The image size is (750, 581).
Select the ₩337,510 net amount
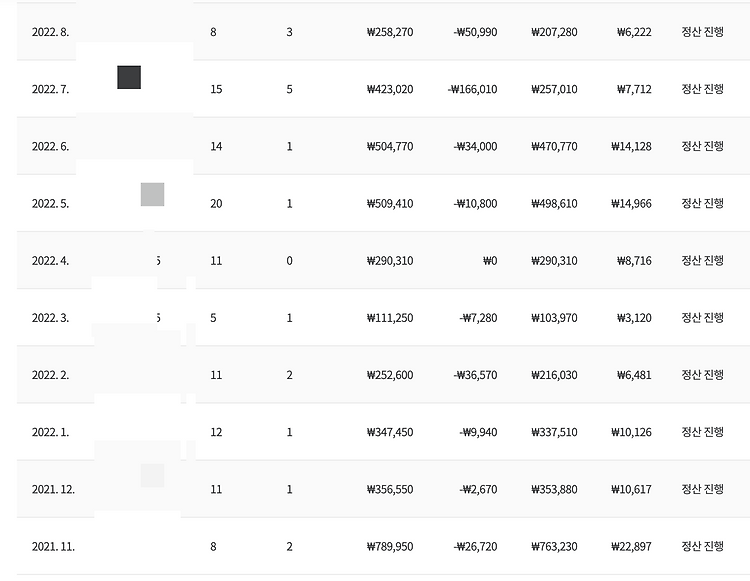(554, 432)
